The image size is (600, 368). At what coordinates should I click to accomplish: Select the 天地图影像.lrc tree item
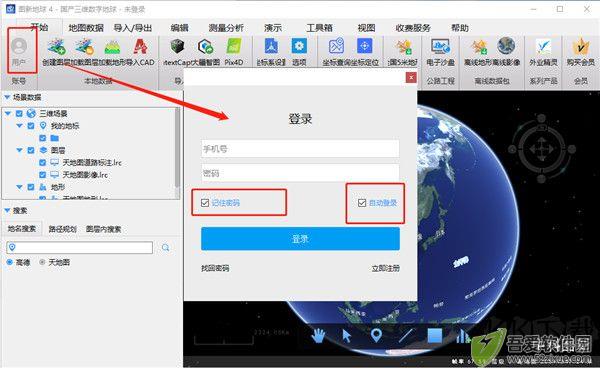pos(85,175)
